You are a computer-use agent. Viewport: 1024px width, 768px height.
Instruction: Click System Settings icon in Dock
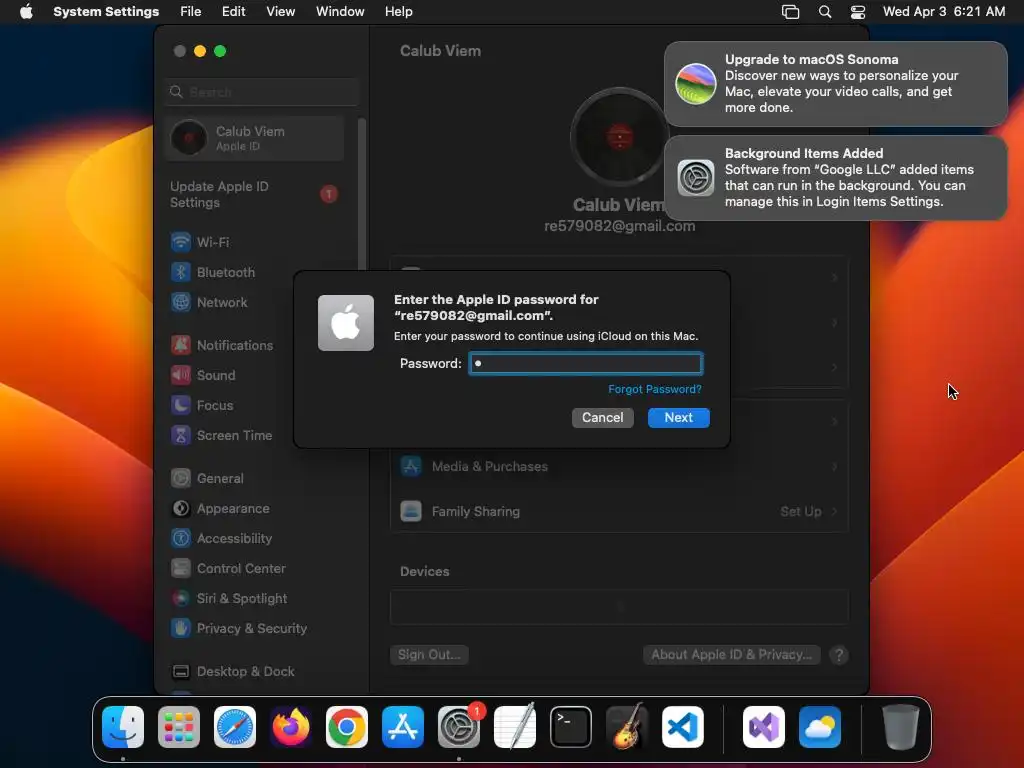pos(459,727)
